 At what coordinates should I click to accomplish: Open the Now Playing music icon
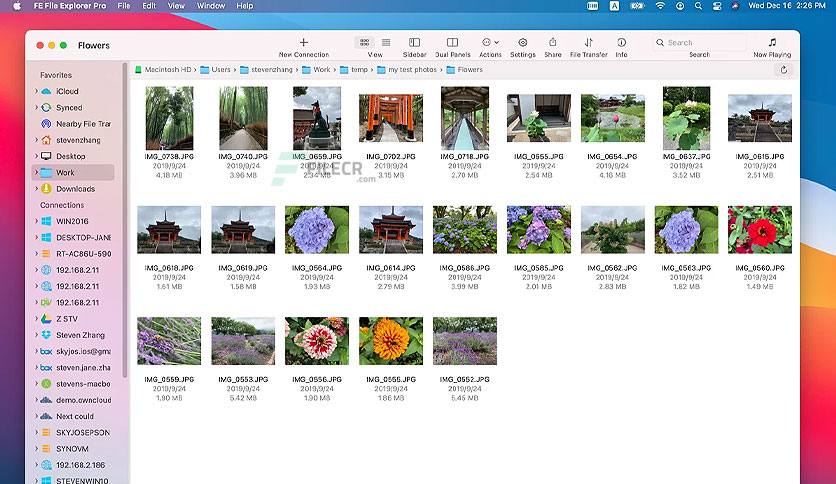772,43
